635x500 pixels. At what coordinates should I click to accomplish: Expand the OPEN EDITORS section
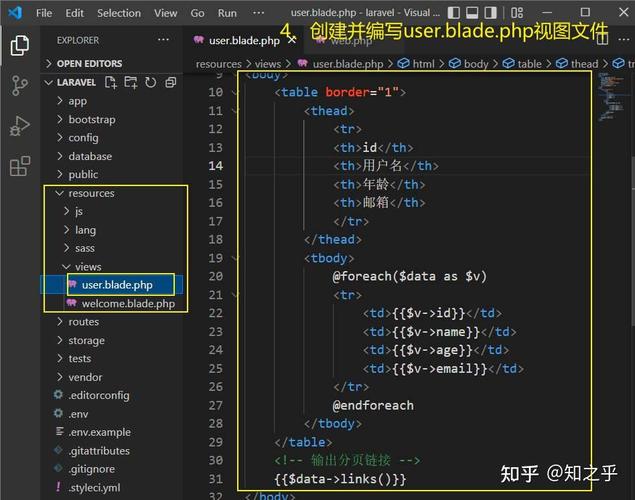pyautogui.click(x=113, y=64)
